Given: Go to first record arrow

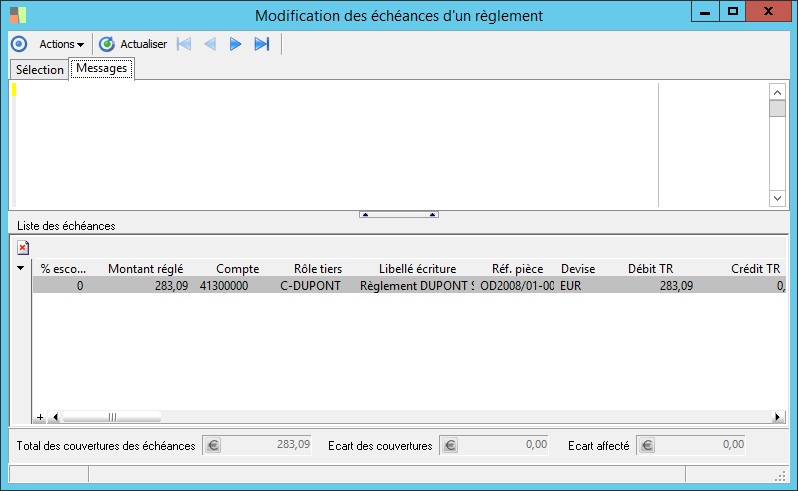Looking at the screenshot, I should (x=184, y=44).
